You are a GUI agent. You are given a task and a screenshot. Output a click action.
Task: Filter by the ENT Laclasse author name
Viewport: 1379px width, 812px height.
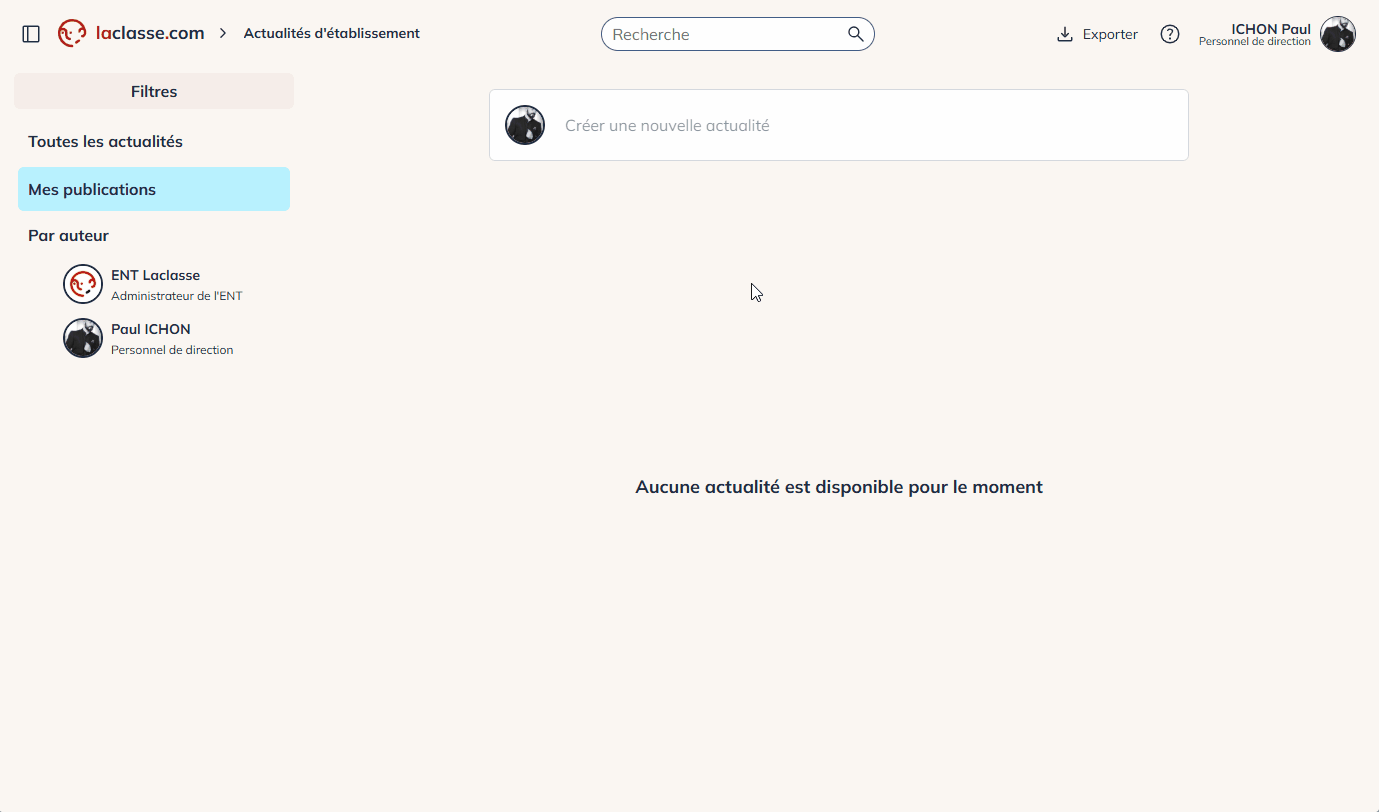pyautogui.click(x=155, y=275)
